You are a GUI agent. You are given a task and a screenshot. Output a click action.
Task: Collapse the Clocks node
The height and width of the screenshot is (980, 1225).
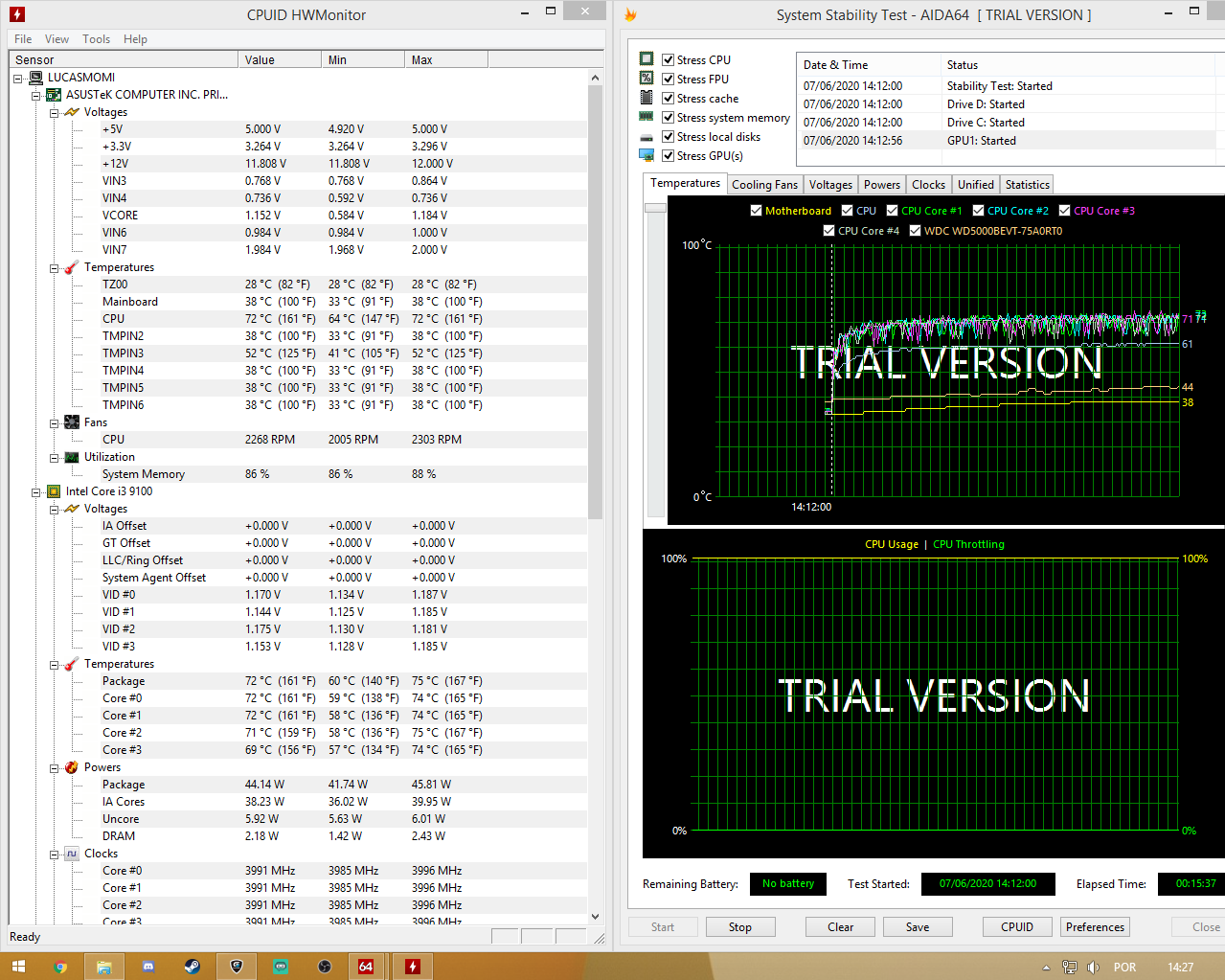[55, 855]
